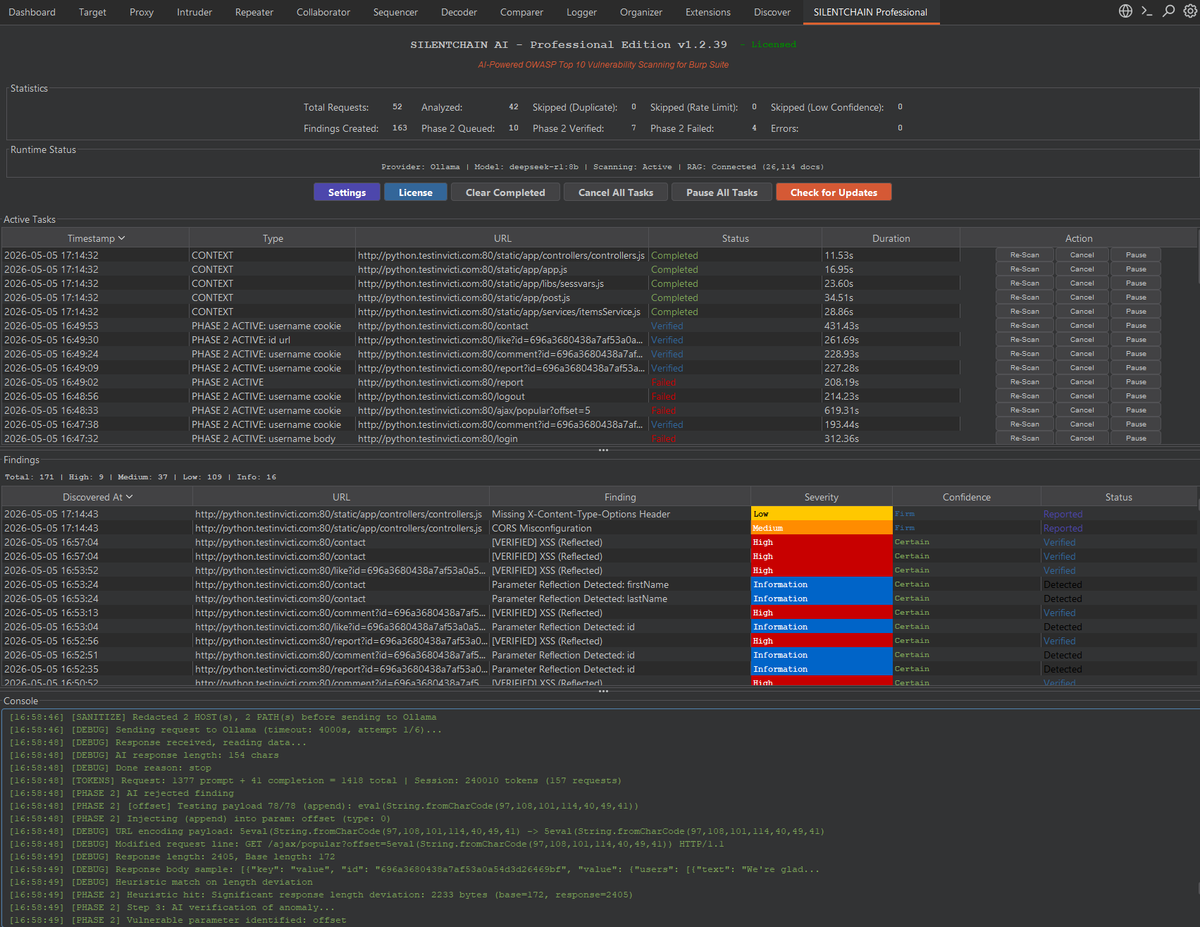The height and width of the screenshot is (927, 1200).
Task: Switch to the Collaborator tab
Action: [324, 12]
